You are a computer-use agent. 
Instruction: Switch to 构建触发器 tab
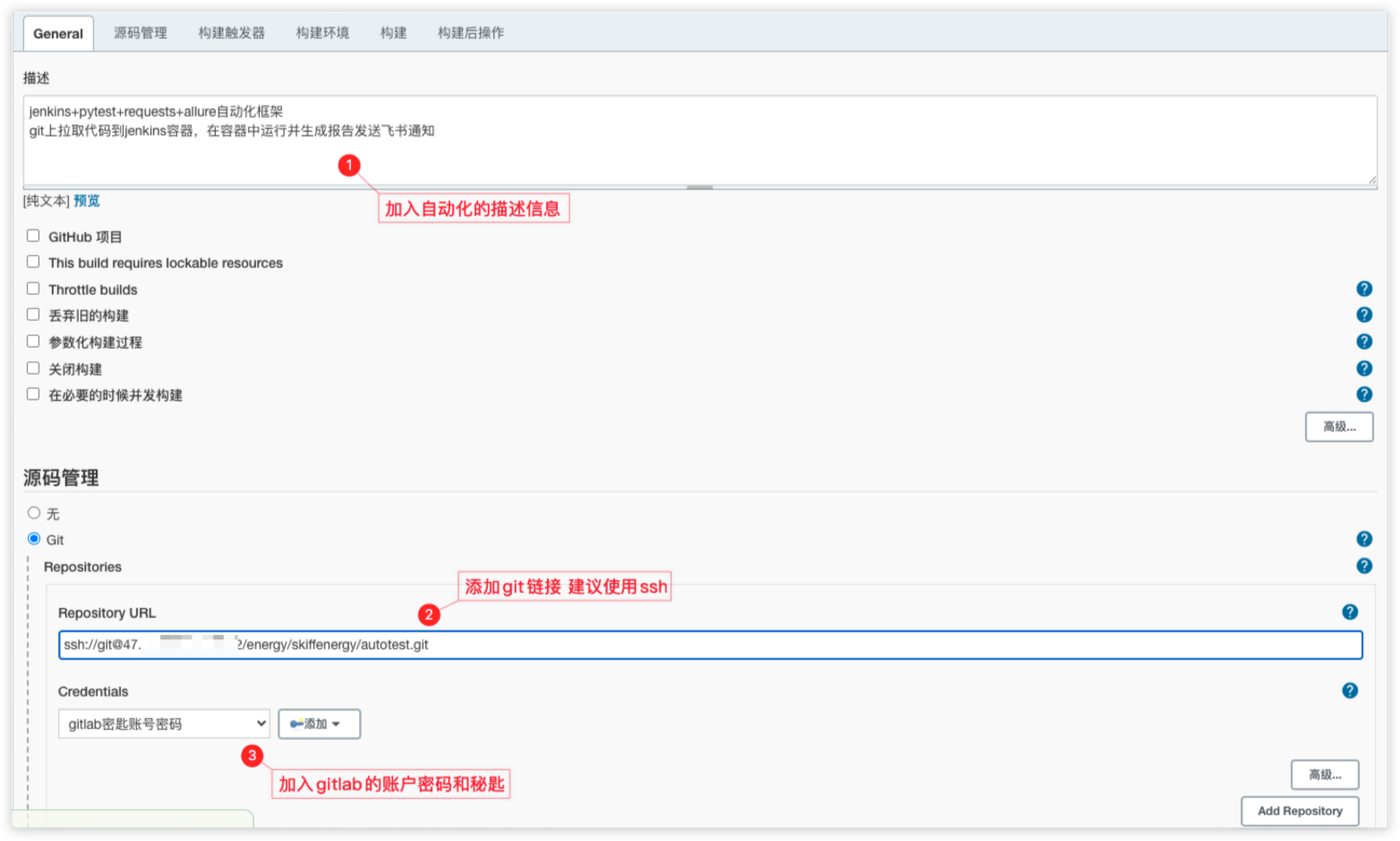click(231, 33)
